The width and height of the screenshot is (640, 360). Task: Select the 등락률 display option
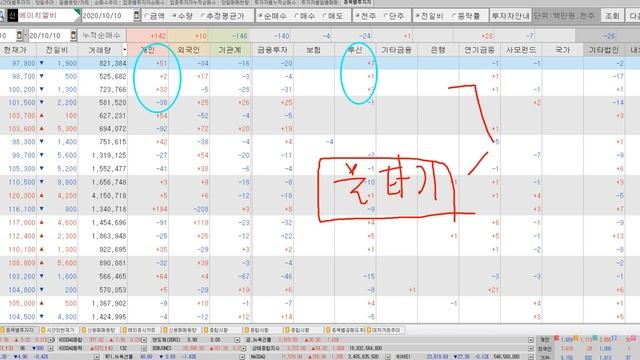[x=466, y=16]
